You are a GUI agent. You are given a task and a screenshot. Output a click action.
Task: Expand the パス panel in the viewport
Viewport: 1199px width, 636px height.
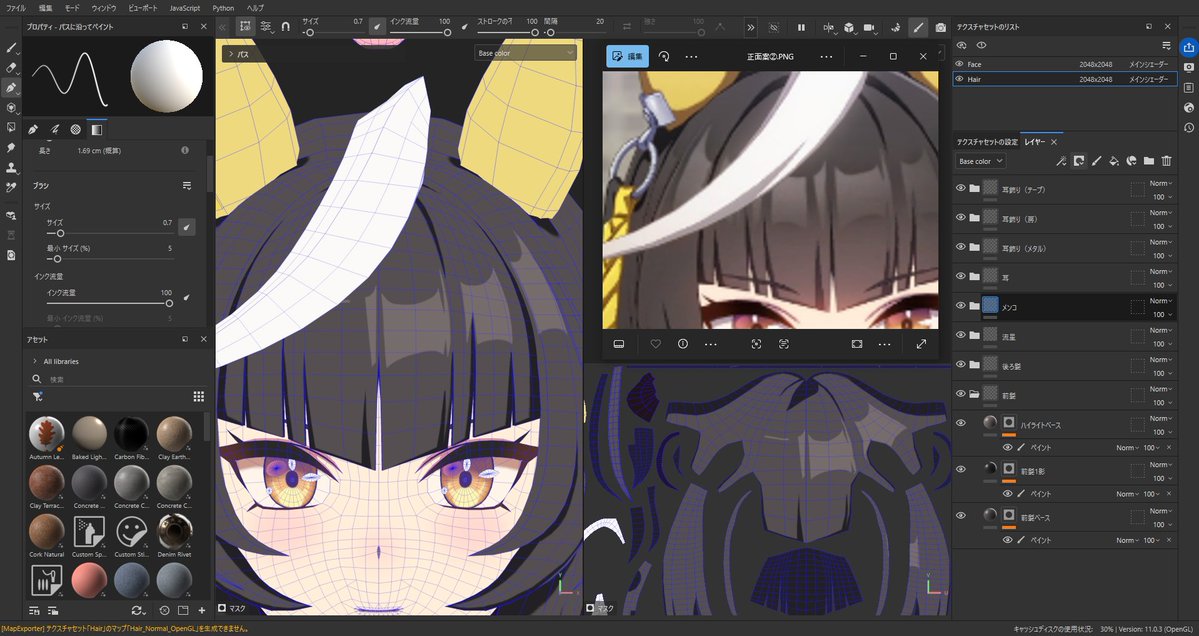pyautogui.click(x=231, y=54)
